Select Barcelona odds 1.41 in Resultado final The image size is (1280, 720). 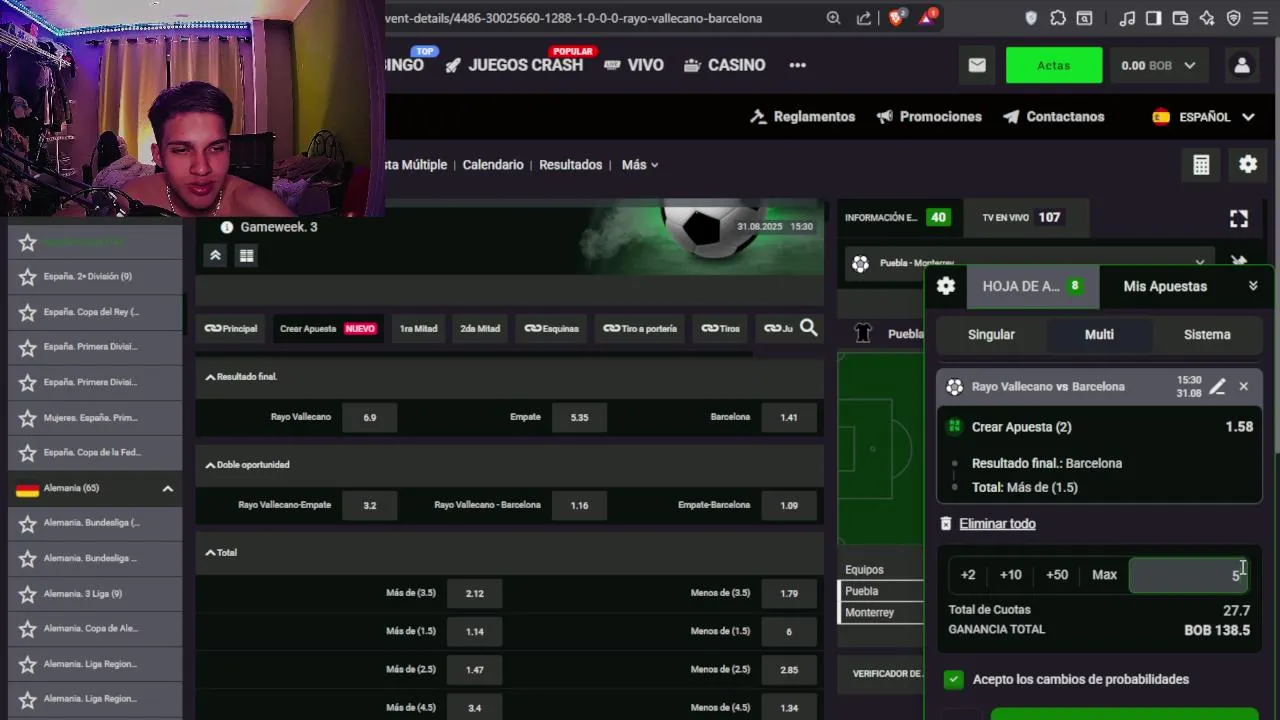click(789, 417)
